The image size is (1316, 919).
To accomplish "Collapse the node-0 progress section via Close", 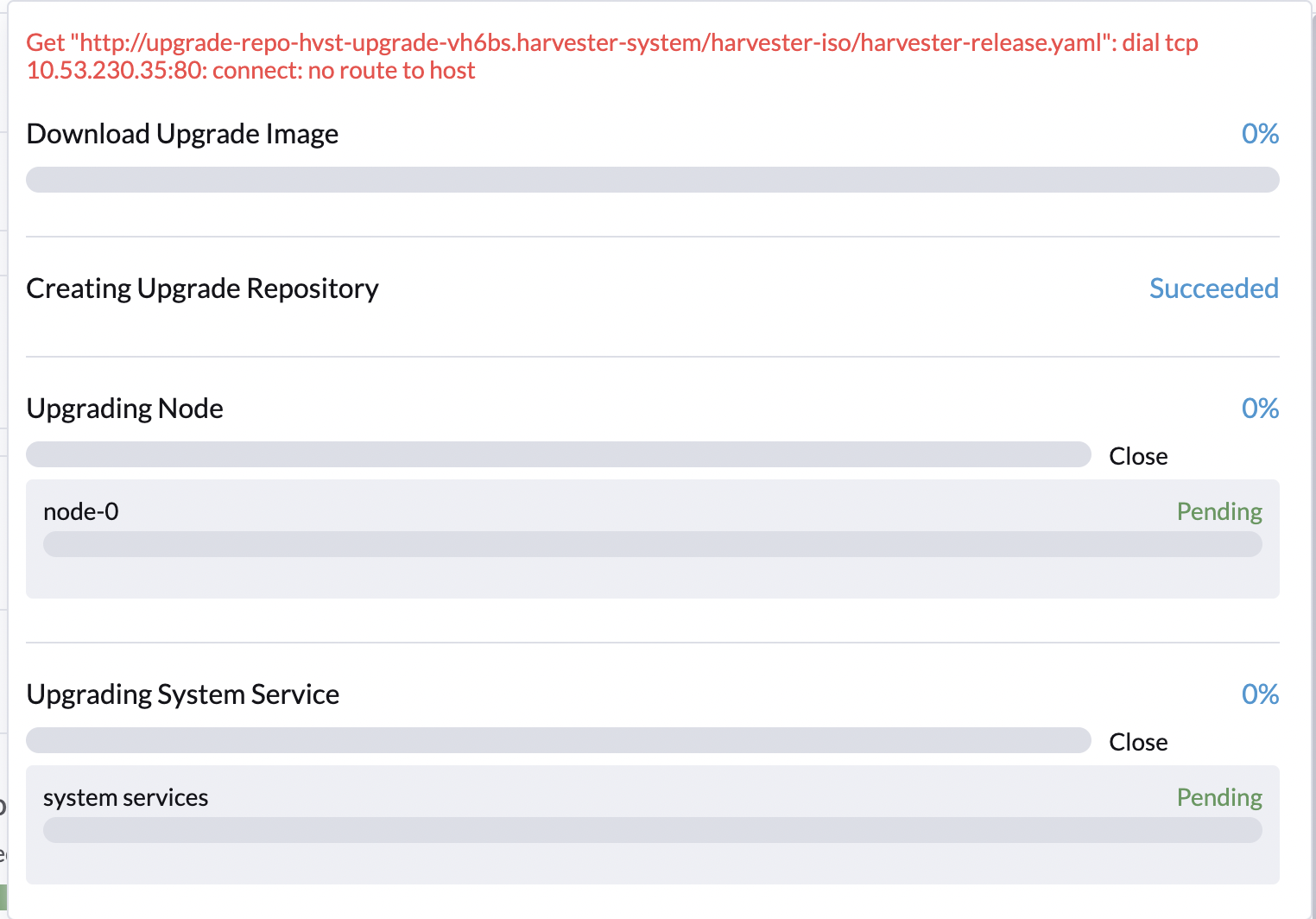I will (1137, 455).
